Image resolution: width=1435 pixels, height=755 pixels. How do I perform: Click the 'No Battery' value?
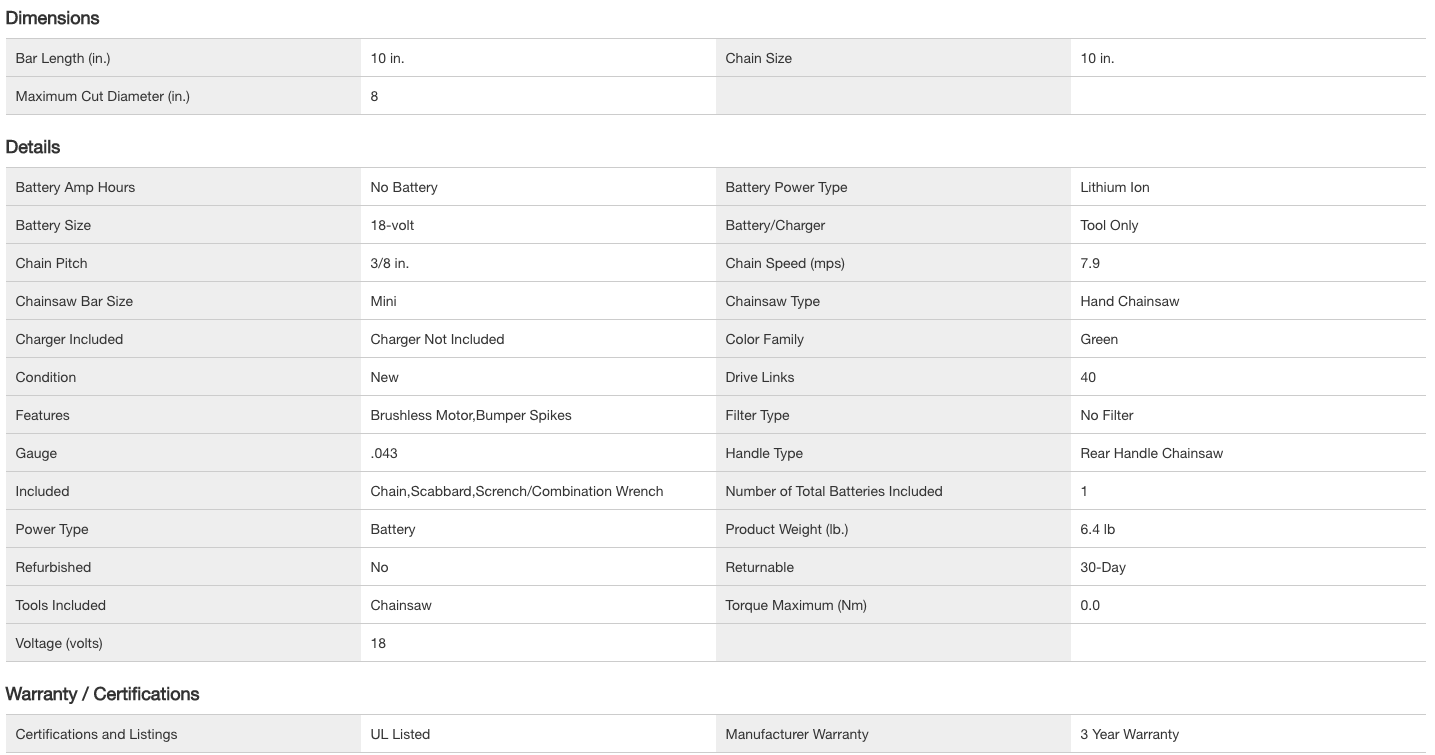point(404,187)
